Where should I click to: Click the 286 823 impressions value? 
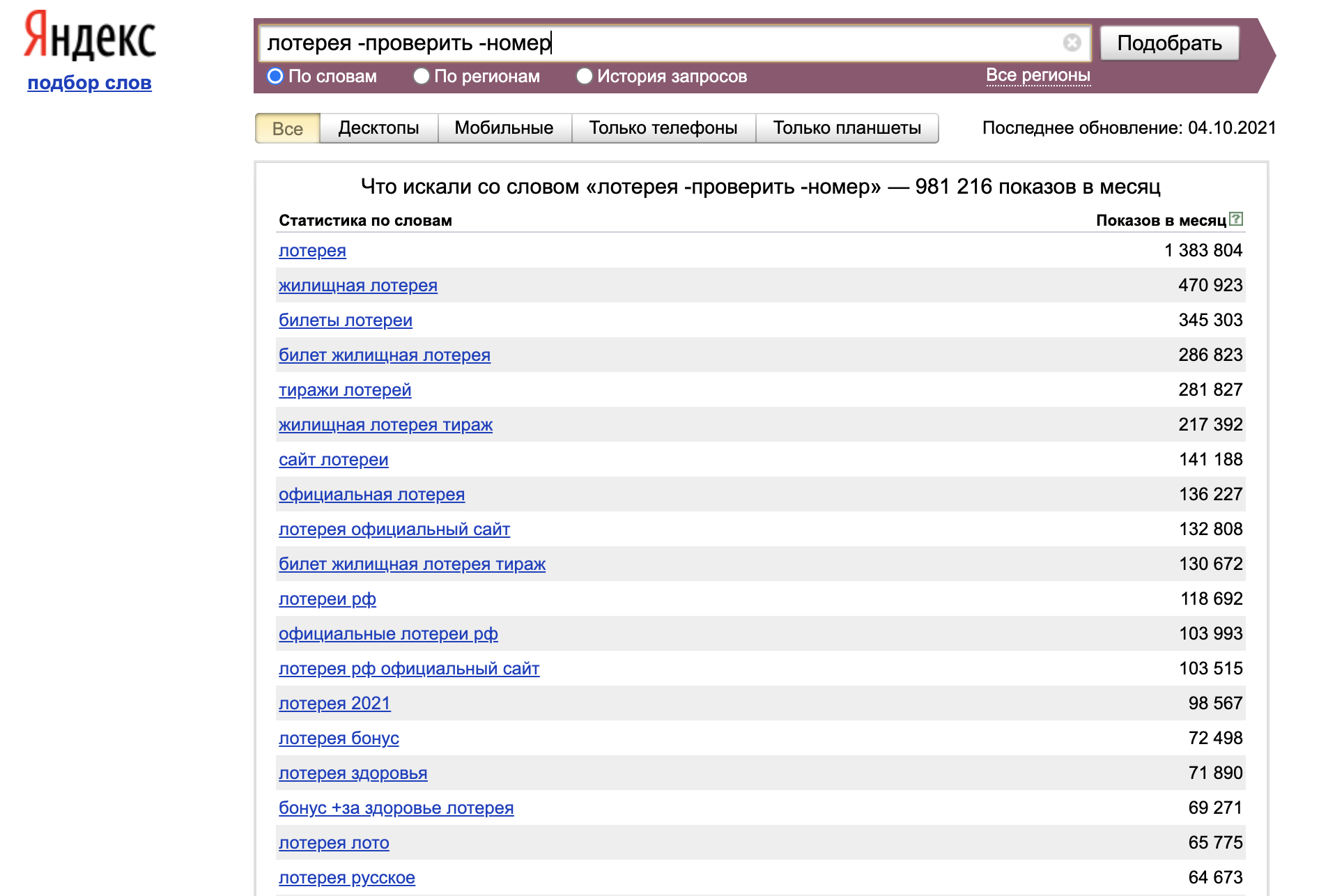pyautogui.click(x=1210, y=355)
